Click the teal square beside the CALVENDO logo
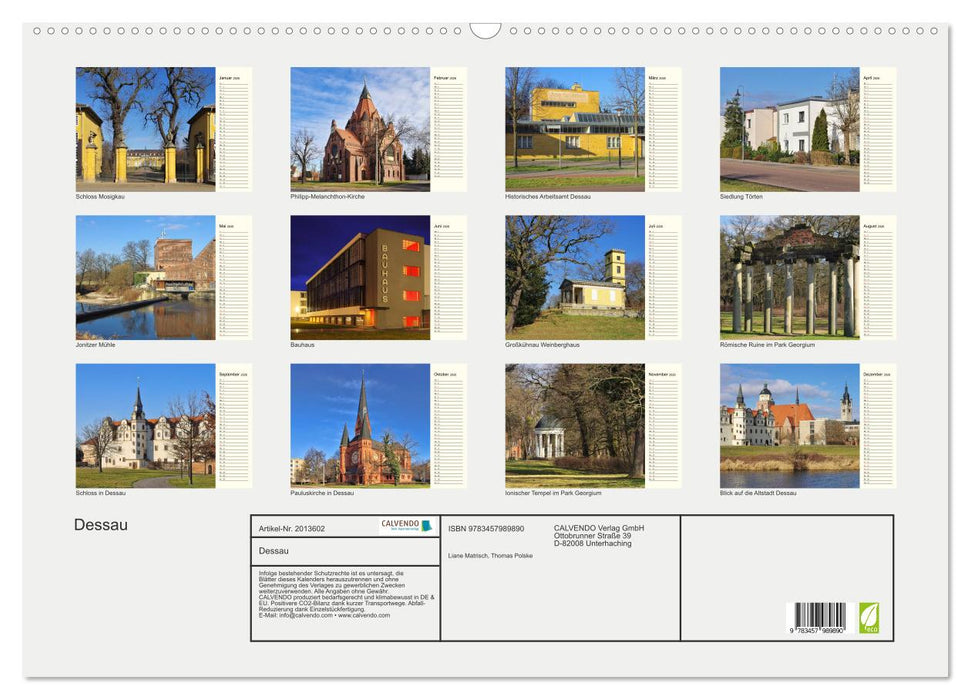Screen dimensions: 971x700 click(429, 524)
